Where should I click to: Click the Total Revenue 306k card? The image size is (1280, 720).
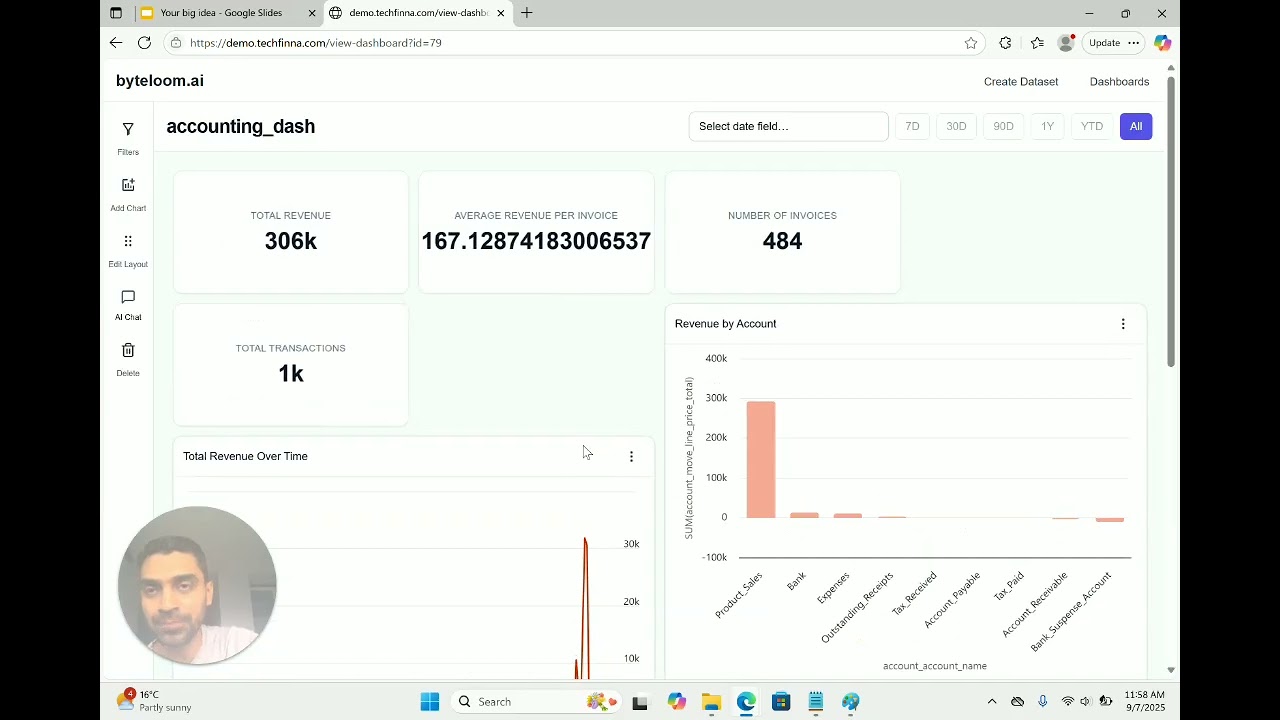coord(291,232)
